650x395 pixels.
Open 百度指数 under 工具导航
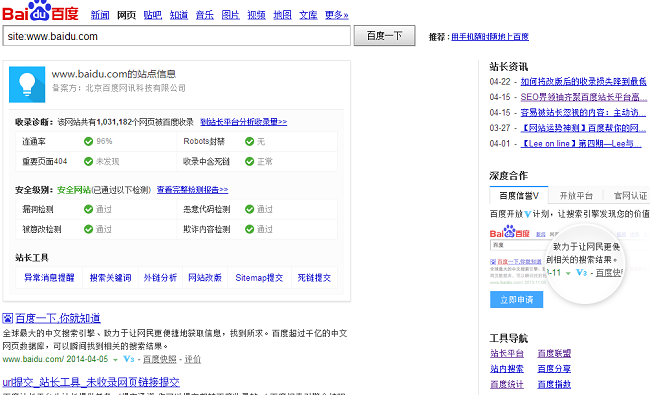point(554,385)
